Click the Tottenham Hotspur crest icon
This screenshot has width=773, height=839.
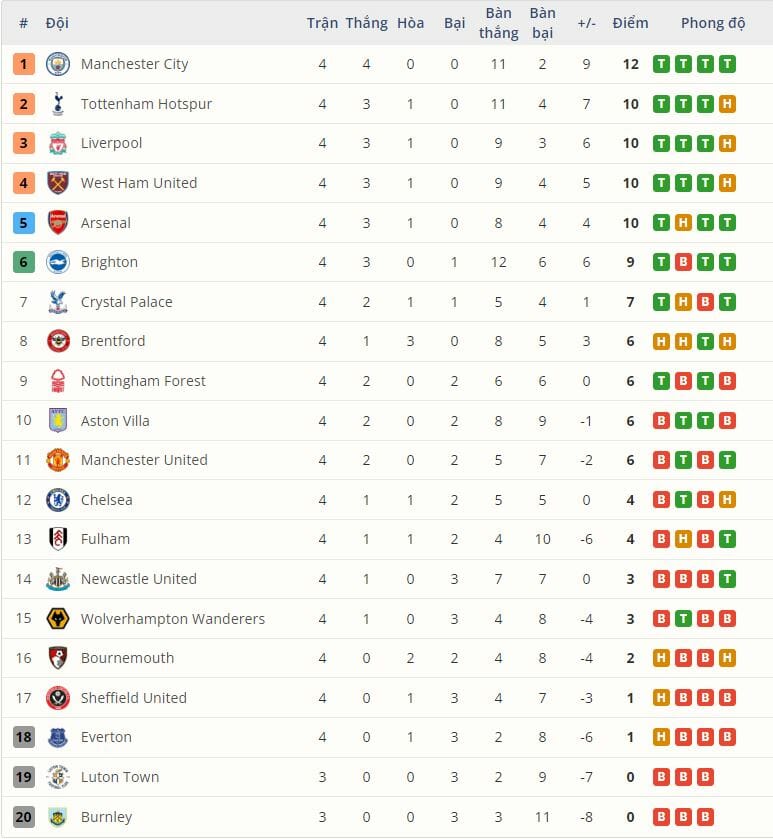(x=58, y=104)
